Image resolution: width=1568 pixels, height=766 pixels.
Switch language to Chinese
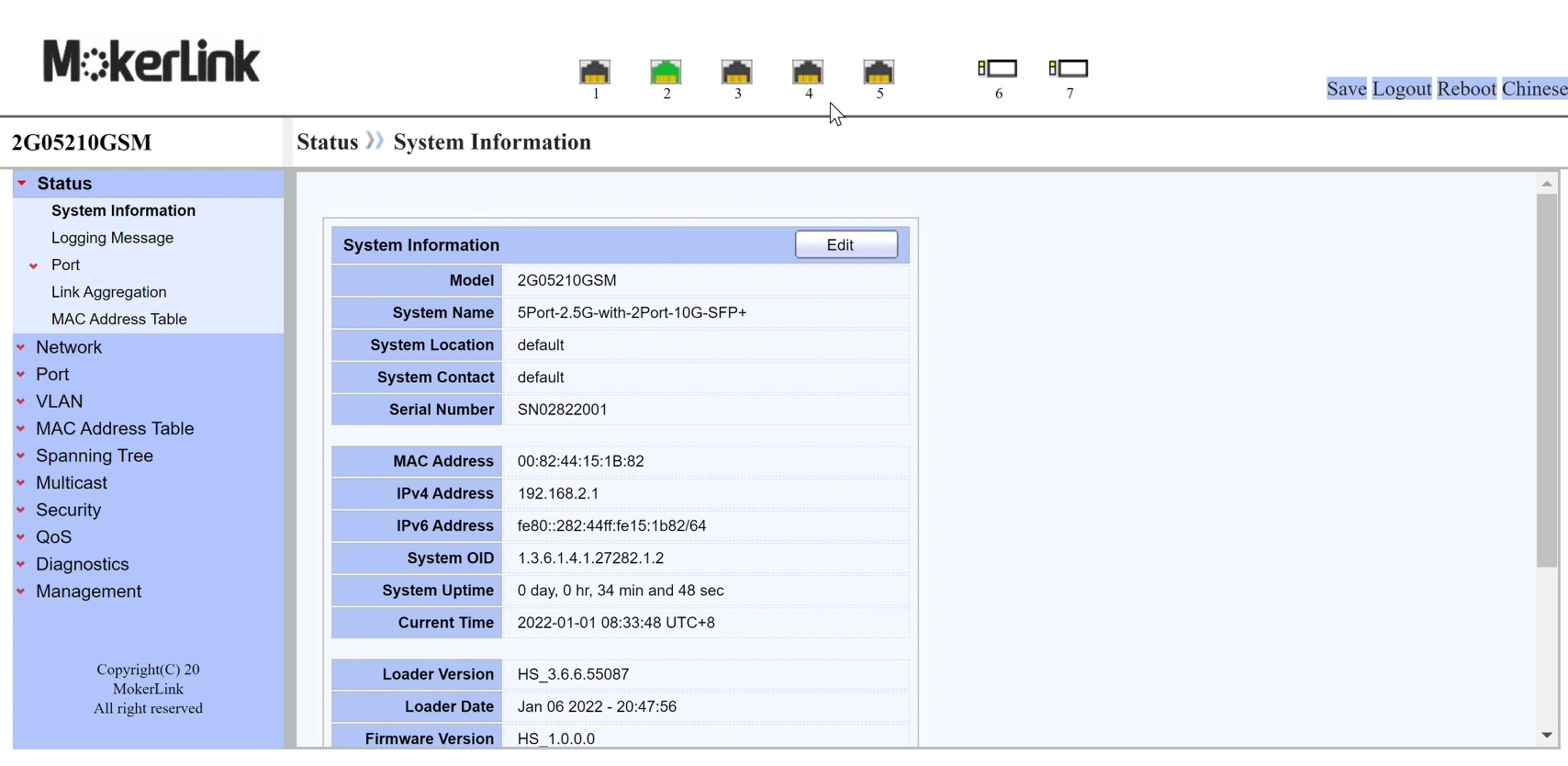(1534, 89)
